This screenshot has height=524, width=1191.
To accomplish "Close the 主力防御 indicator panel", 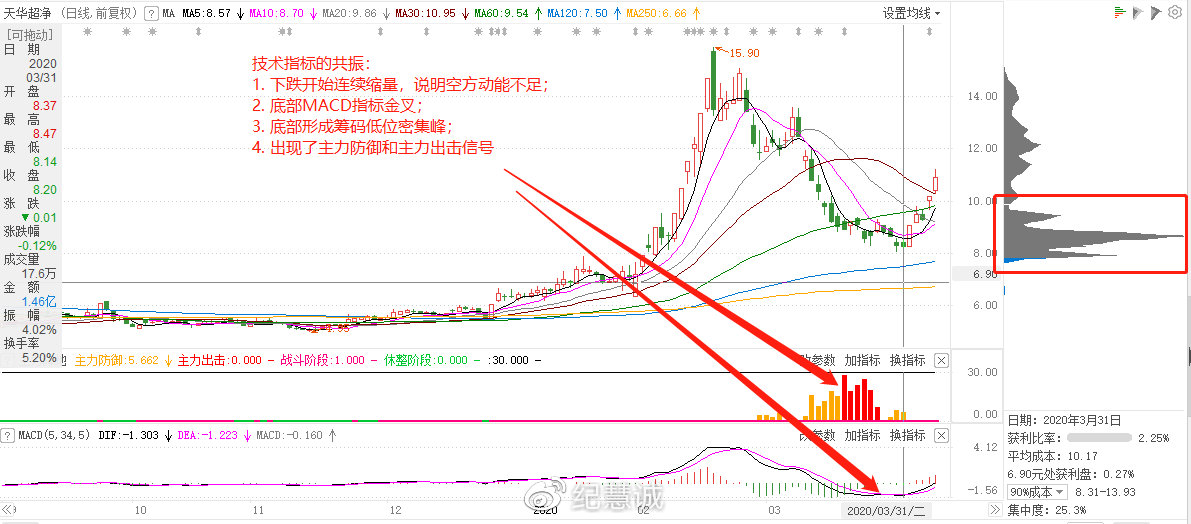I will pyautogui.click(x=941, y=360).
